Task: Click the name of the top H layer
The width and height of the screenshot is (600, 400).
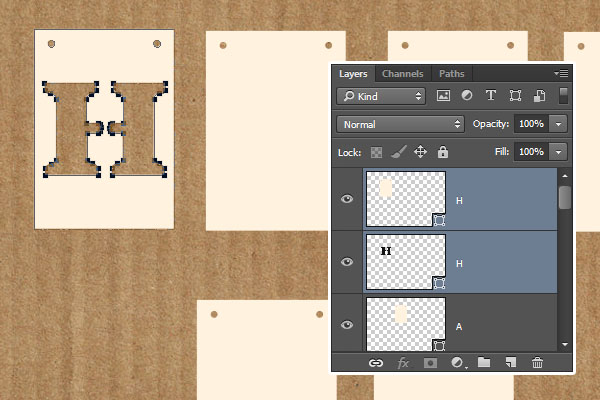Action: coord(459,201)
